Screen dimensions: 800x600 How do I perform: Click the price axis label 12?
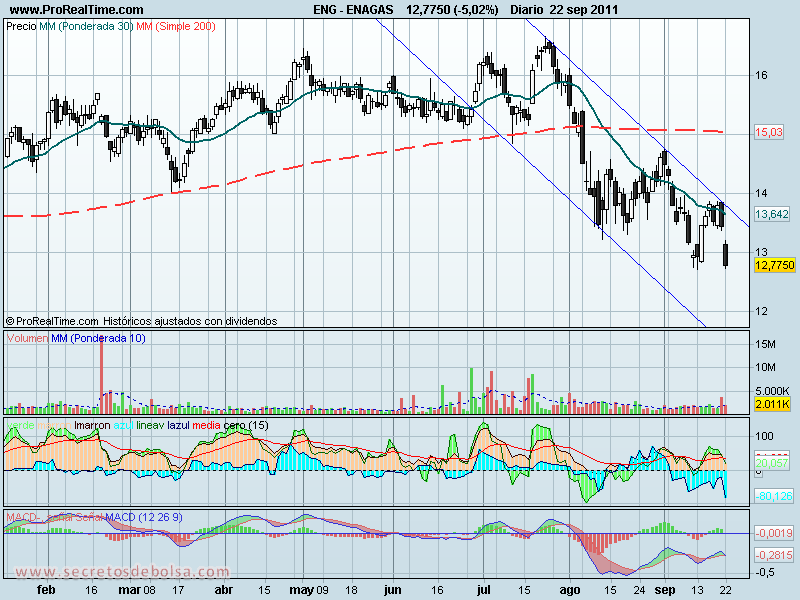coord(761,311)
